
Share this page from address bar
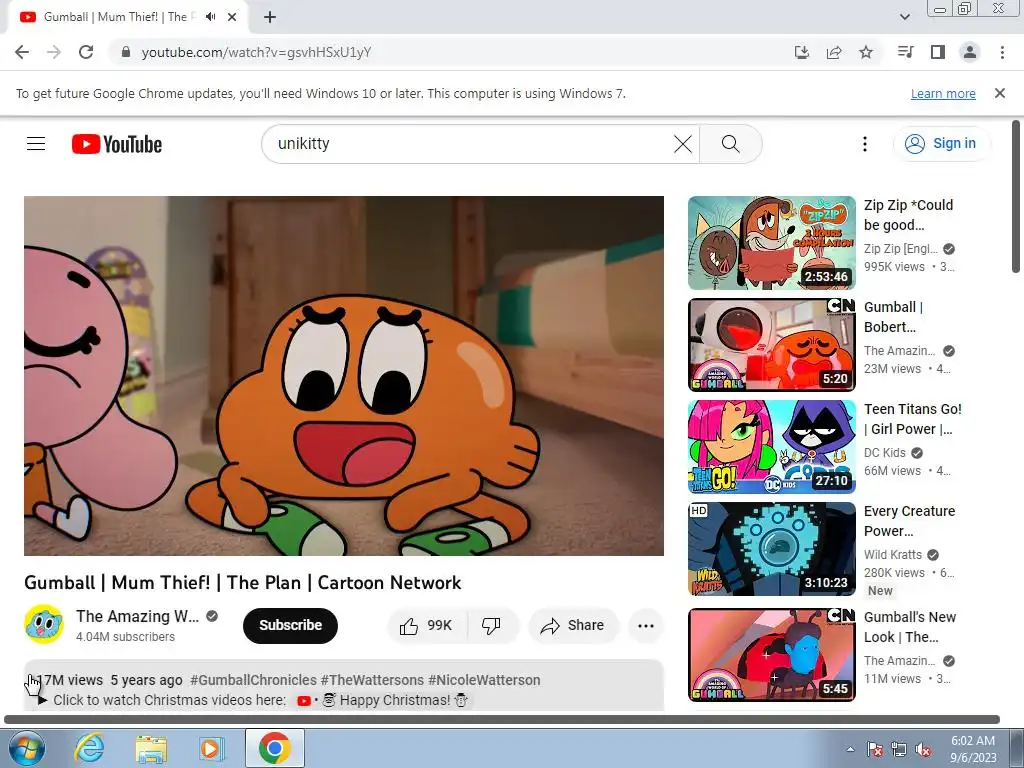coord(834,52)
